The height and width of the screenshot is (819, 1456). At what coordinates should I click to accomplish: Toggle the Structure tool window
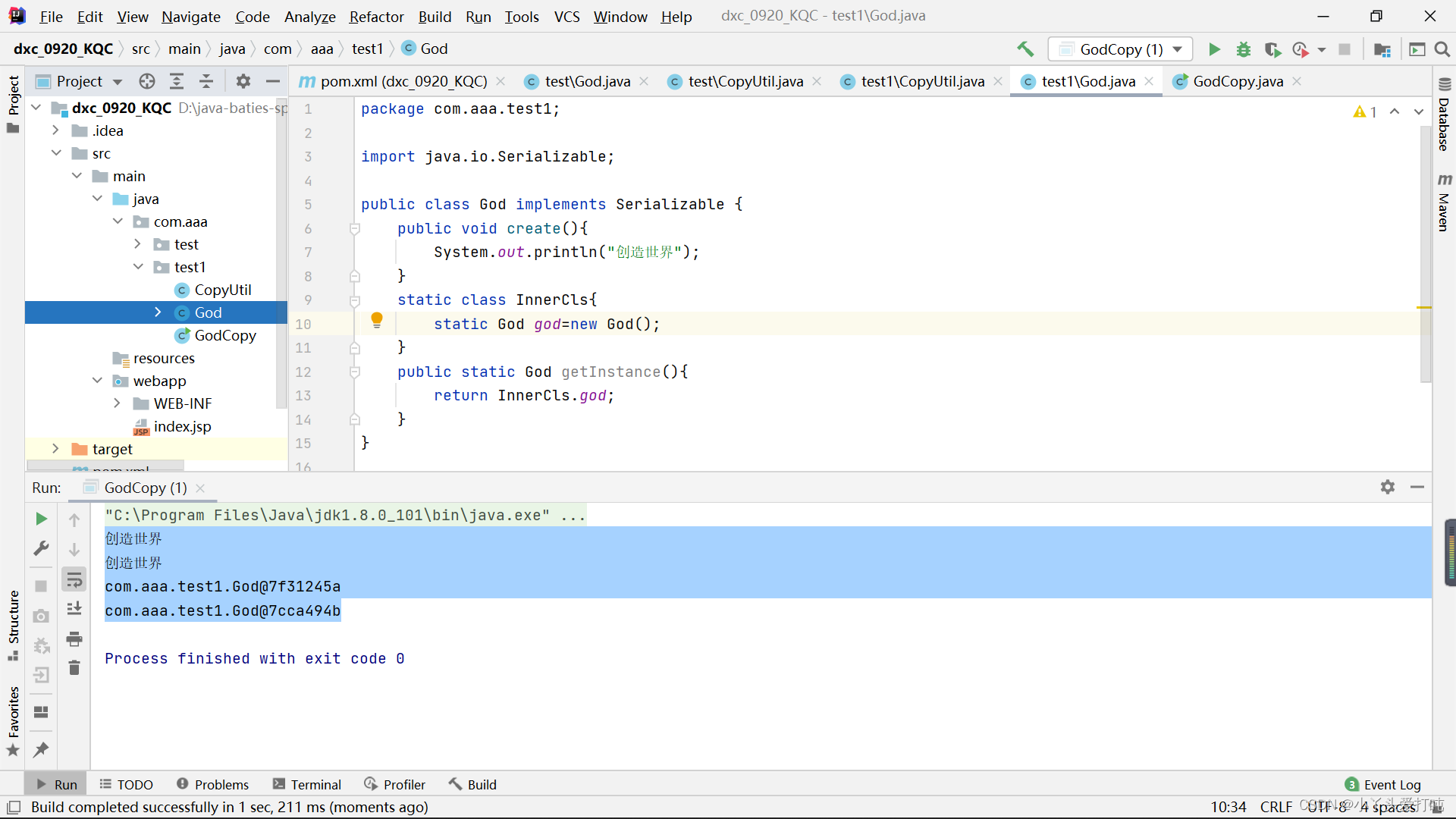pyautogui.click(x=13, y=625)
